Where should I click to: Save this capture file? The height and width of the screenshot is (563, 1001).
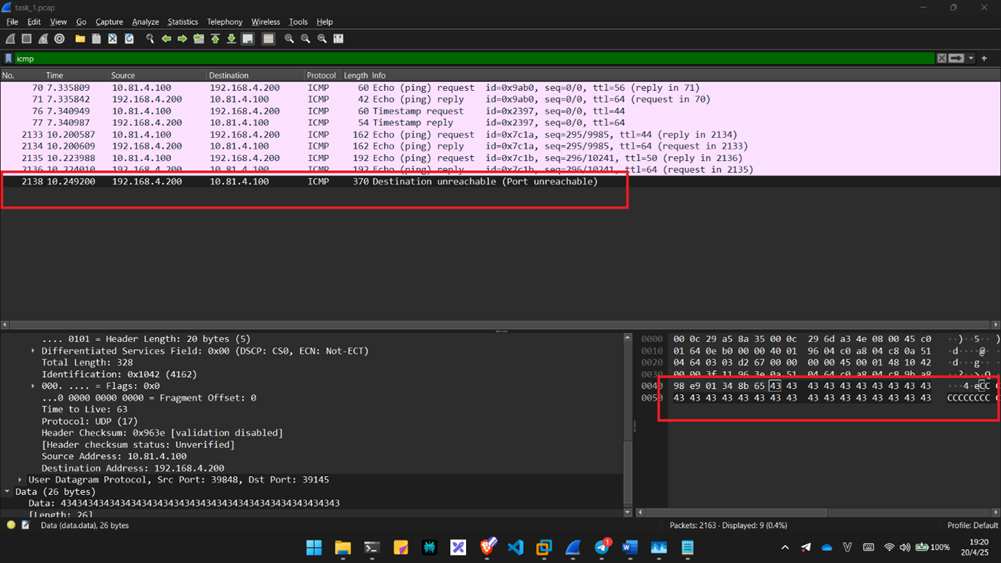click(96, 39)
